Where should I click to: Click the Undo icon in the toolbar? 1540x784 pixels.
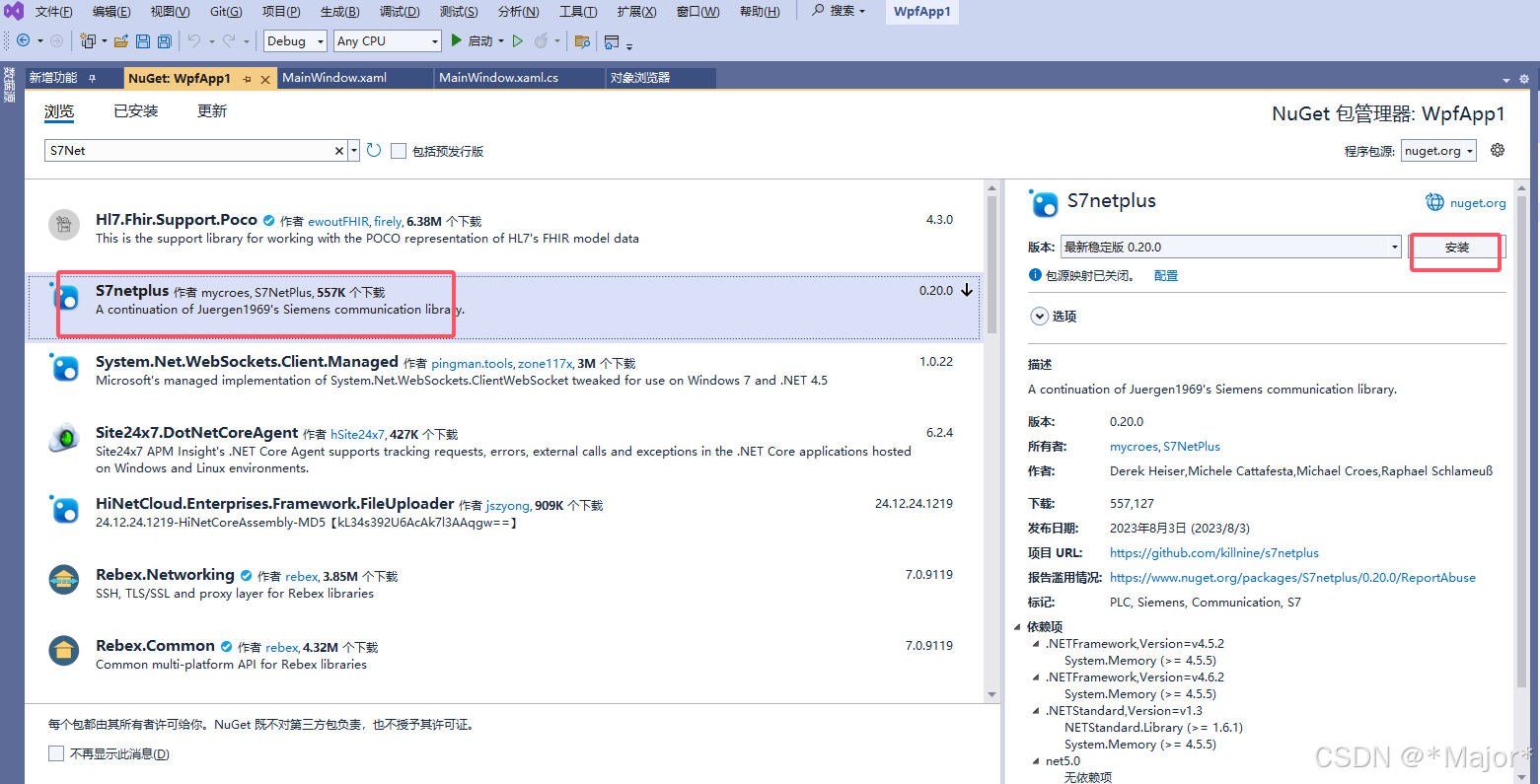[193, 40]
